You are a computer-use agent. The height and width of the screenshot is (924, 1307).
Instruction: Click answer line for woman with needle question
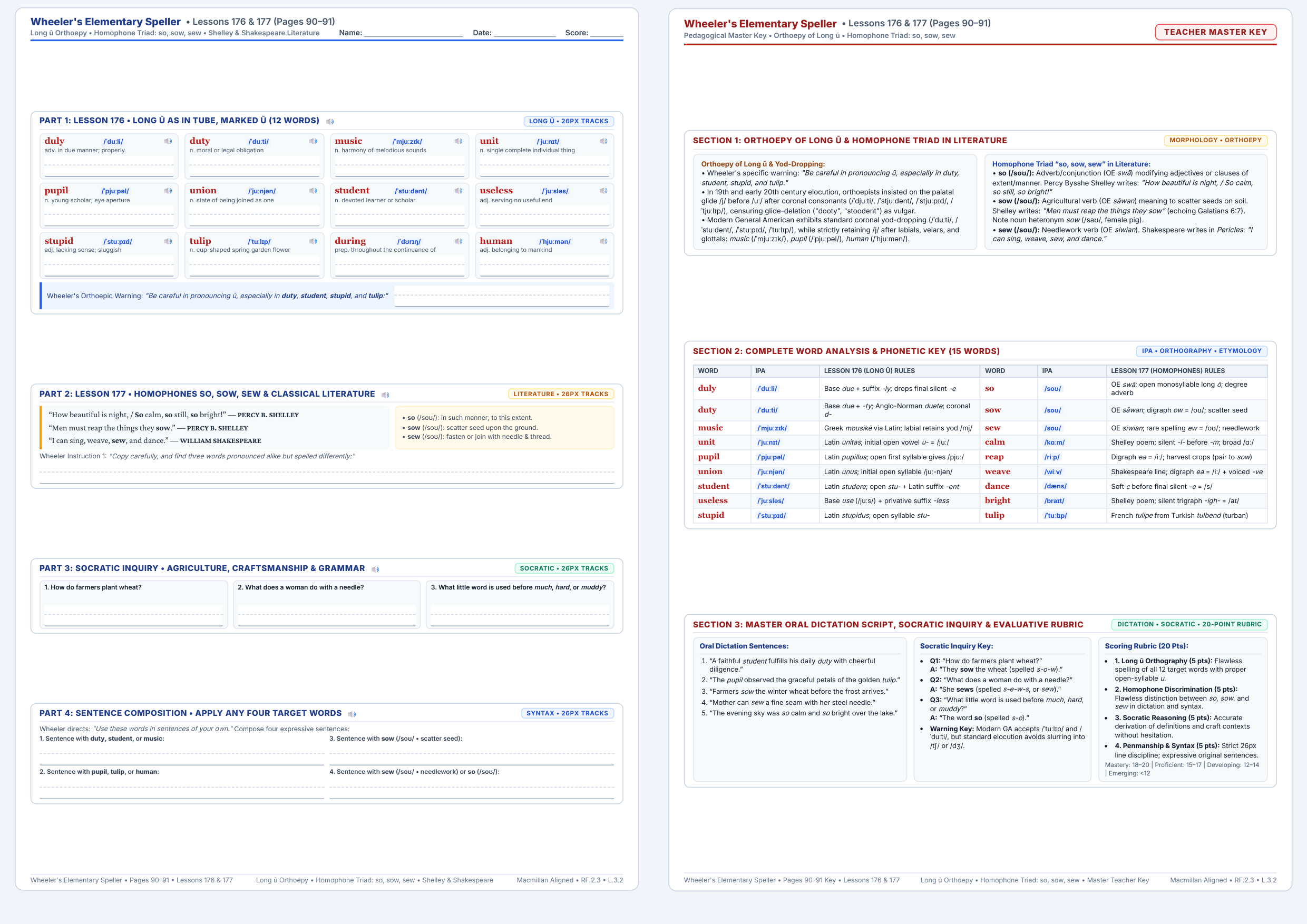pyautogui.click(x=327, y=616)
